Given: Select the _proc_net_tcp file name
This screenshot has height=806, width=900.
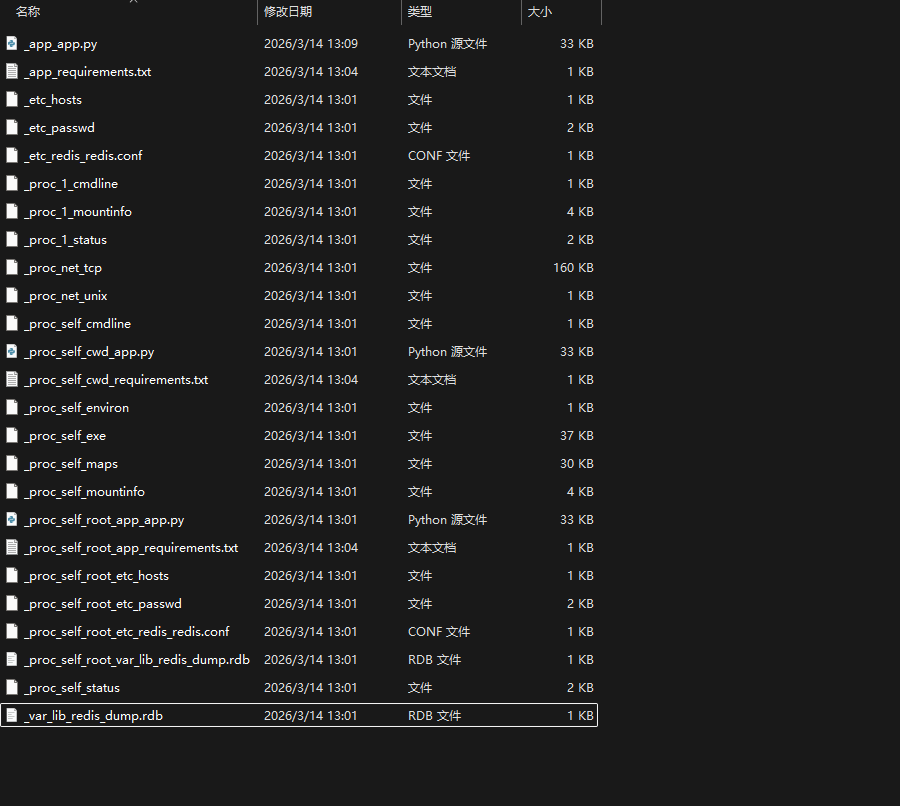Looking at the screenshot, I should (x=63, y=268).
